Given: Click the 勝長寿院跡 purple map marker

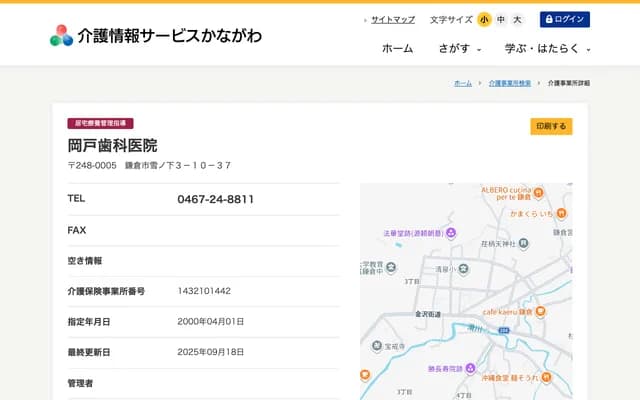Looking at the screenshot, I should click(x=470, y=369).
